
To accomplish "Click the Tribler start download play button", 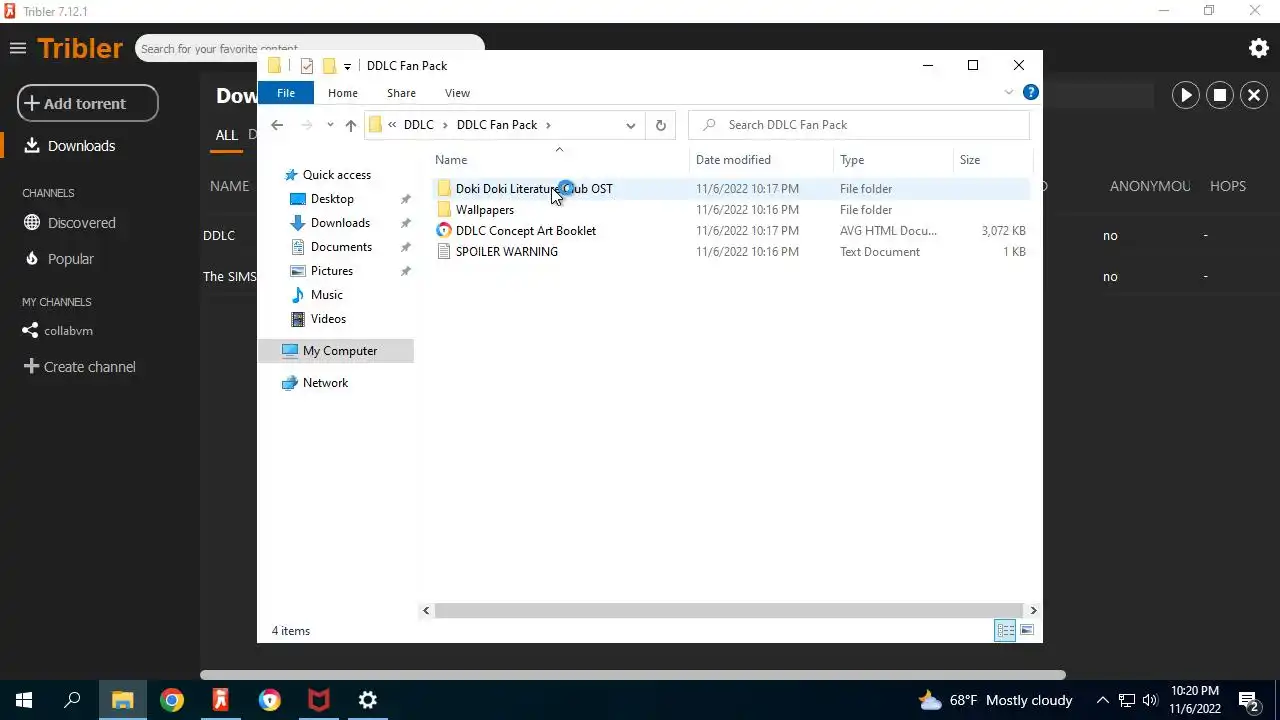I will pos(1185,95).
